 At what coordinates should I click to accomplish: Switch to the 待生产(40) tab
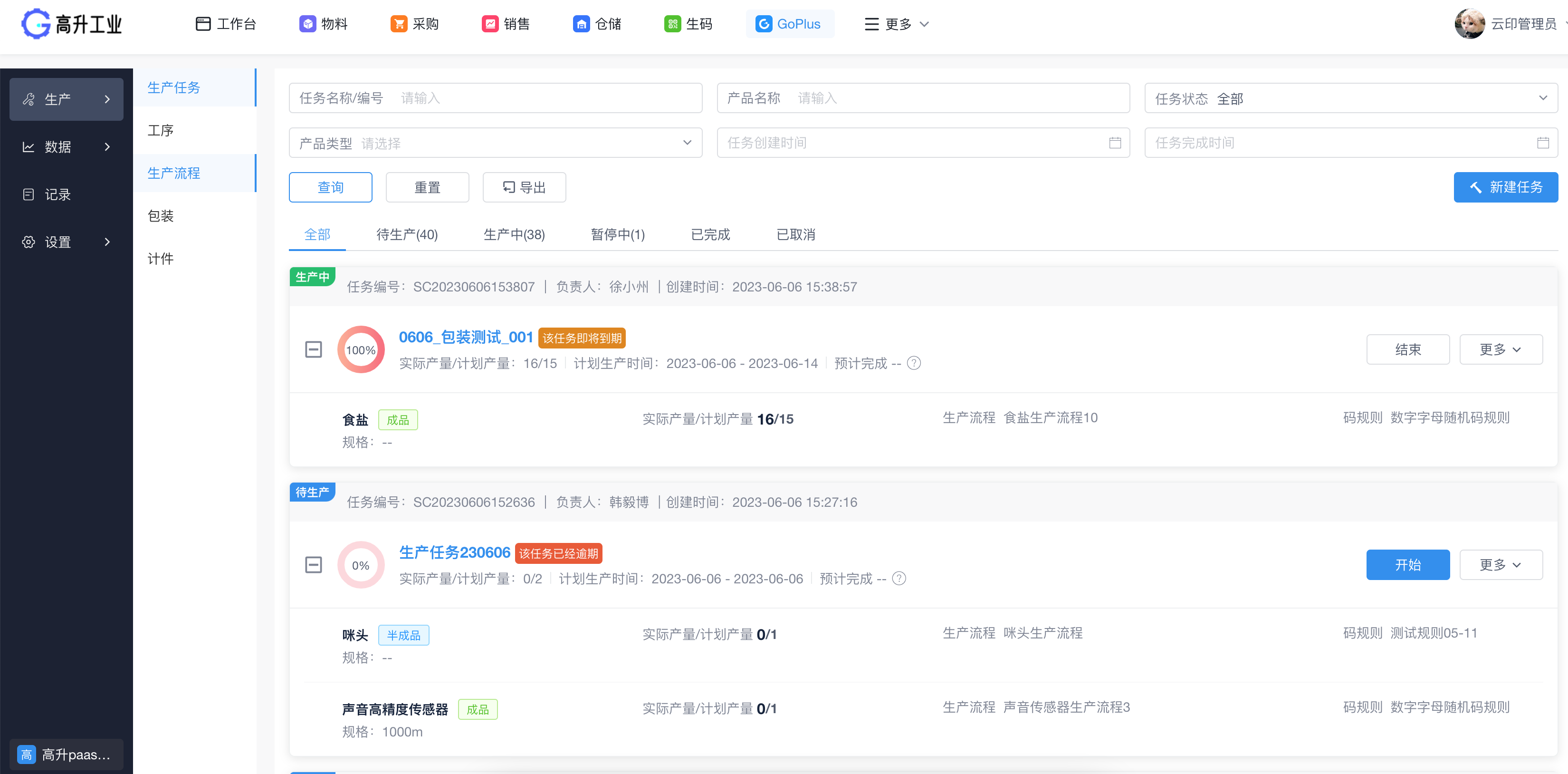pyautogui.click(x=407, y=234)
